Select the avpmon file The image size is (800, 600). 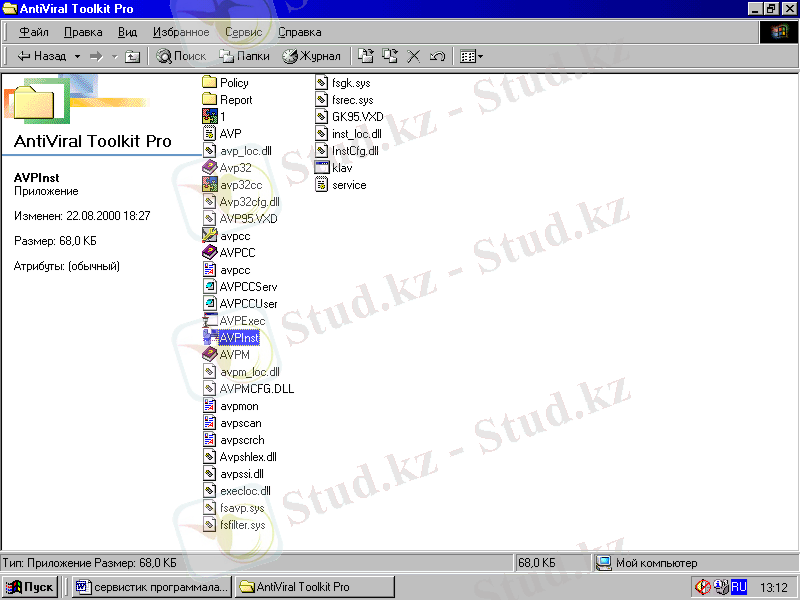[231, 406]
